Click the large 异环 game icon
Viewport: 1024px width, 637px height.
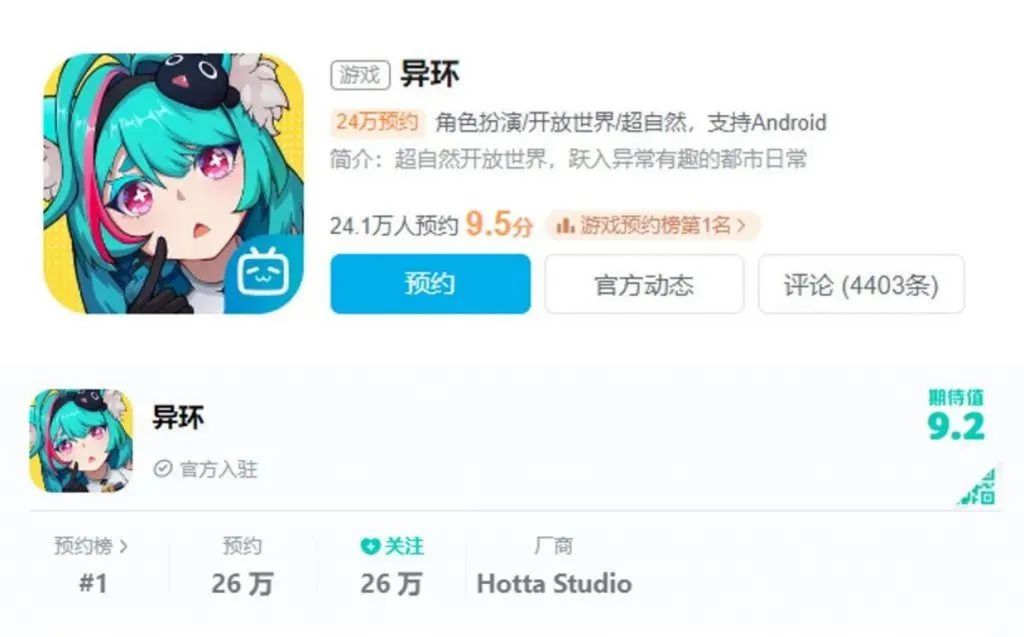[173, 184]
